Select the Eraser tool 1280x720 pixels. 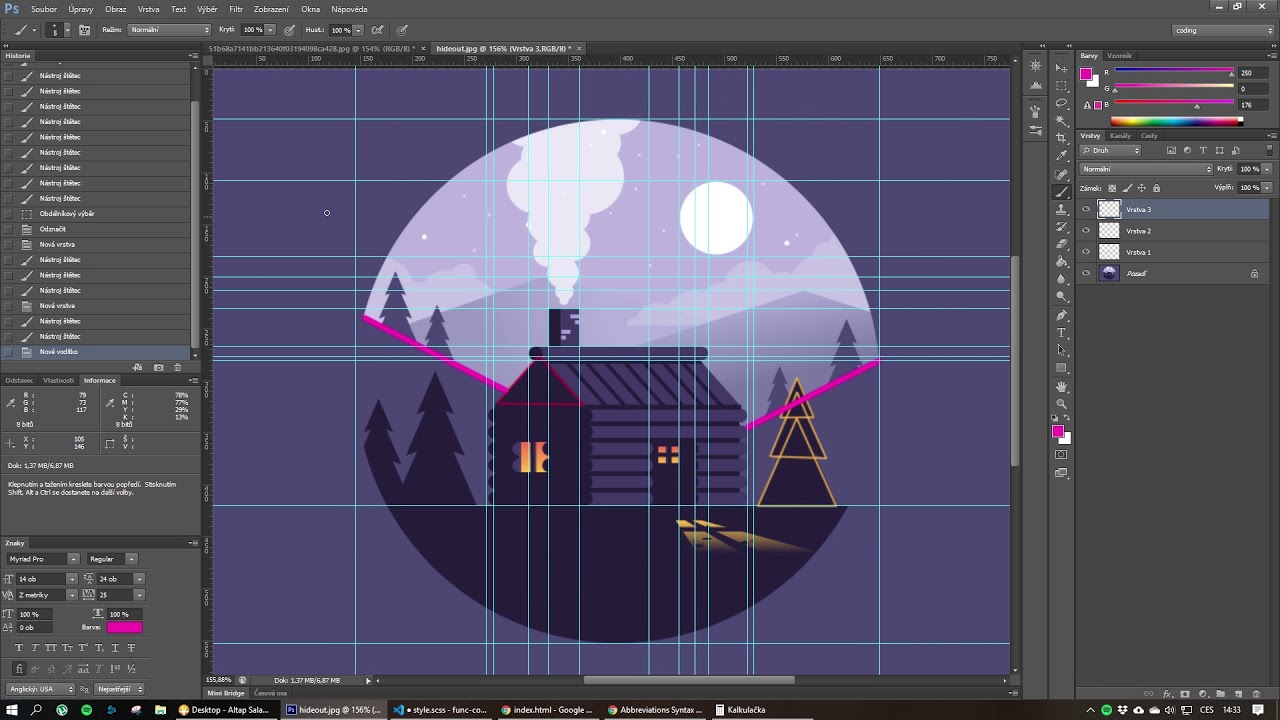pyautogui.click(x=1061, y=243)
